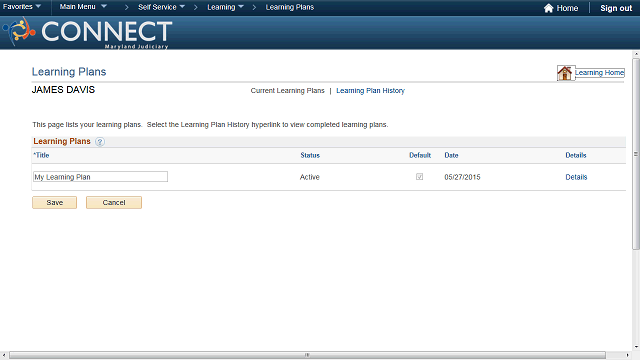Click the CONNECT Maryland Judiciary logo
The width and height of the screenshot is (640, 360).
(x=88, y=33)
